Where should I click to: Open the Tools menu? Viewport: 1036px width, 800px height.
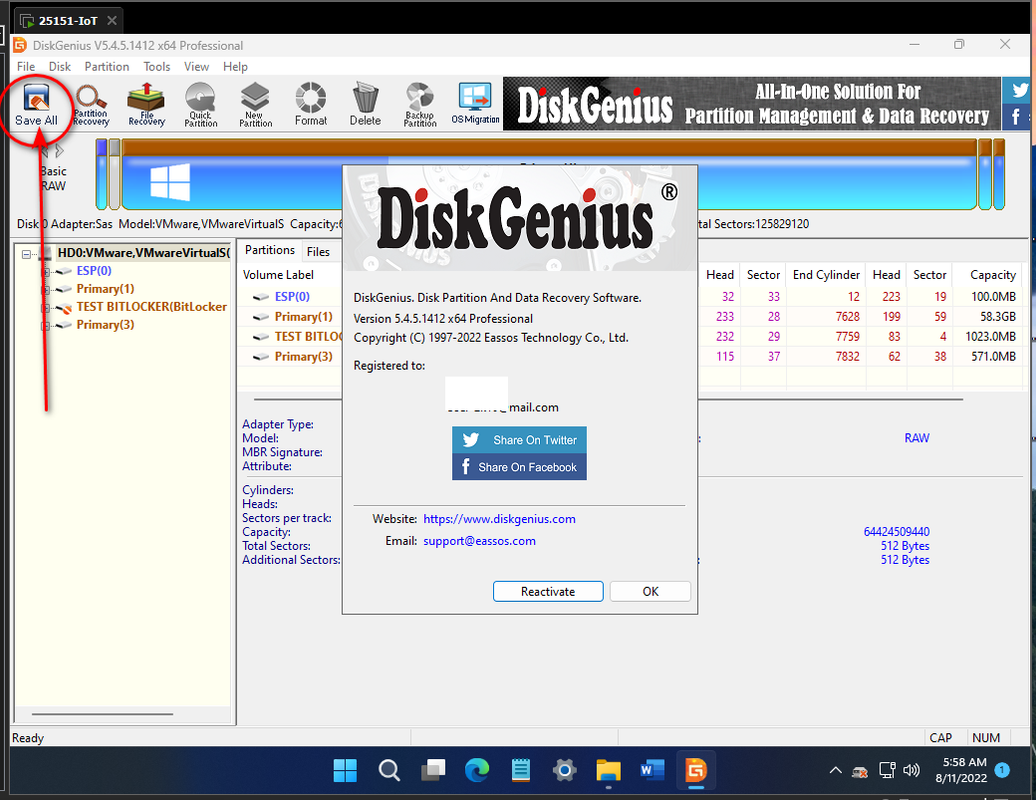[157, 67]
